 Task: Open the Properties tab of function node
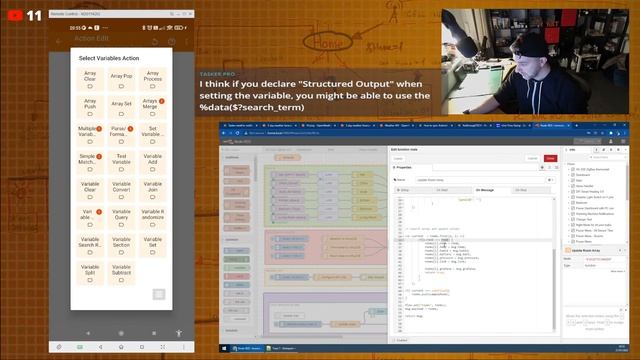coord(411,167)
